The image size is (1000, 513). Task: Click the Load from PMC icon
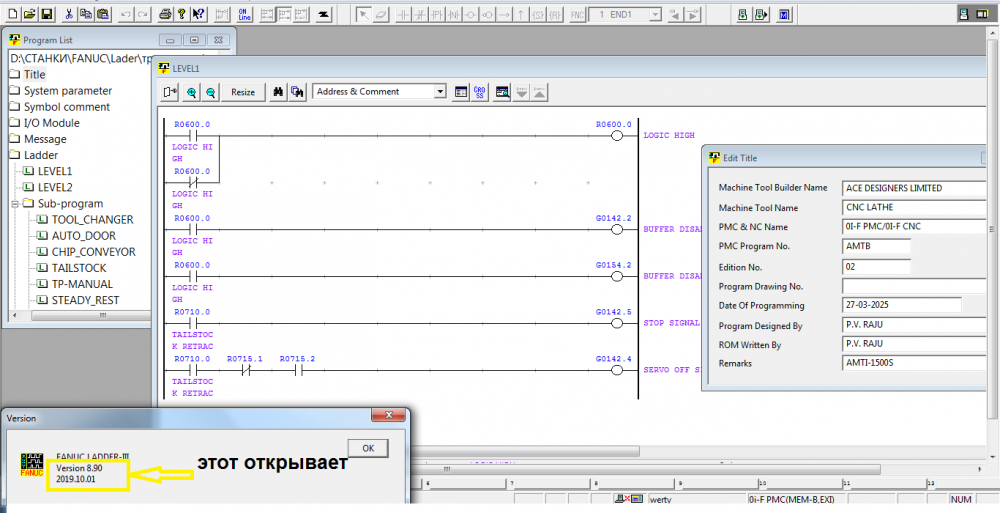742,13
